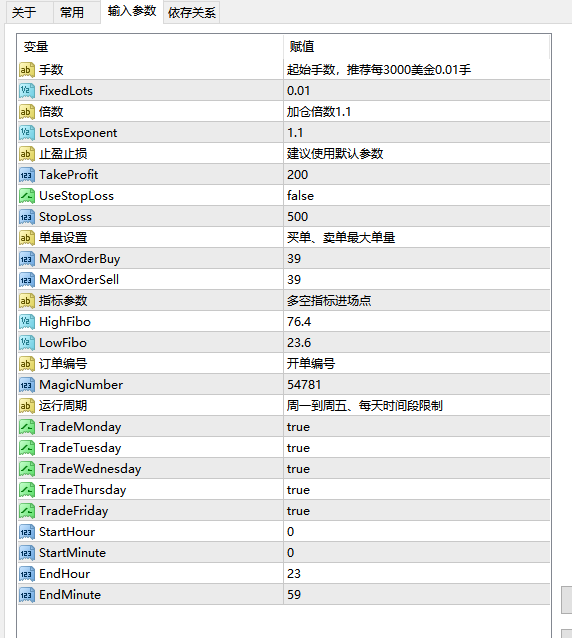Click the integer icon beside StopLoss
This screenshot has width=572, height=638.
26,217
